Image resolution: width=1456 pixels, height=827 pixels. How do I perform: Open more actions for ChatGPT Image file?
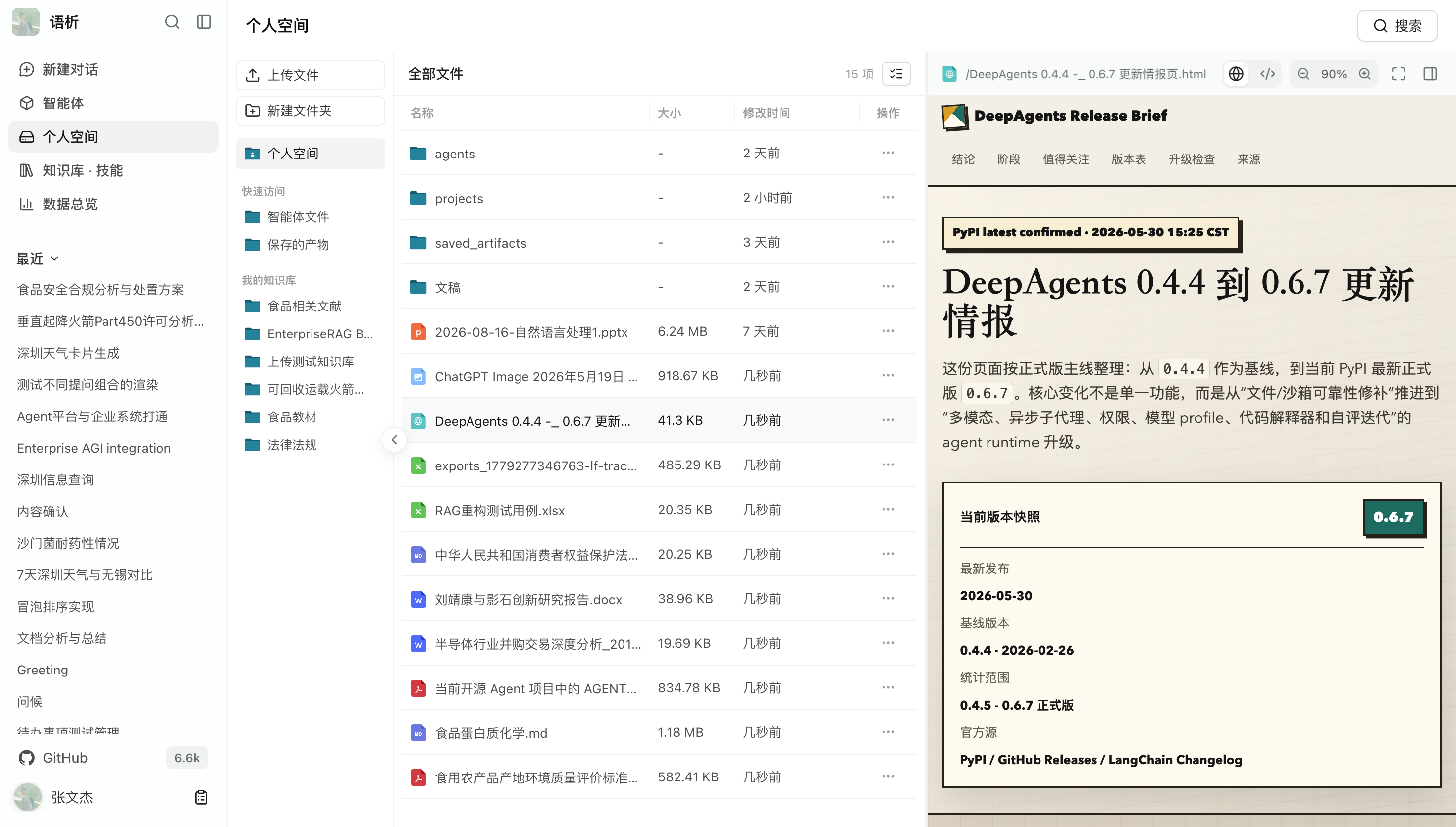click(x=888, y=375)
